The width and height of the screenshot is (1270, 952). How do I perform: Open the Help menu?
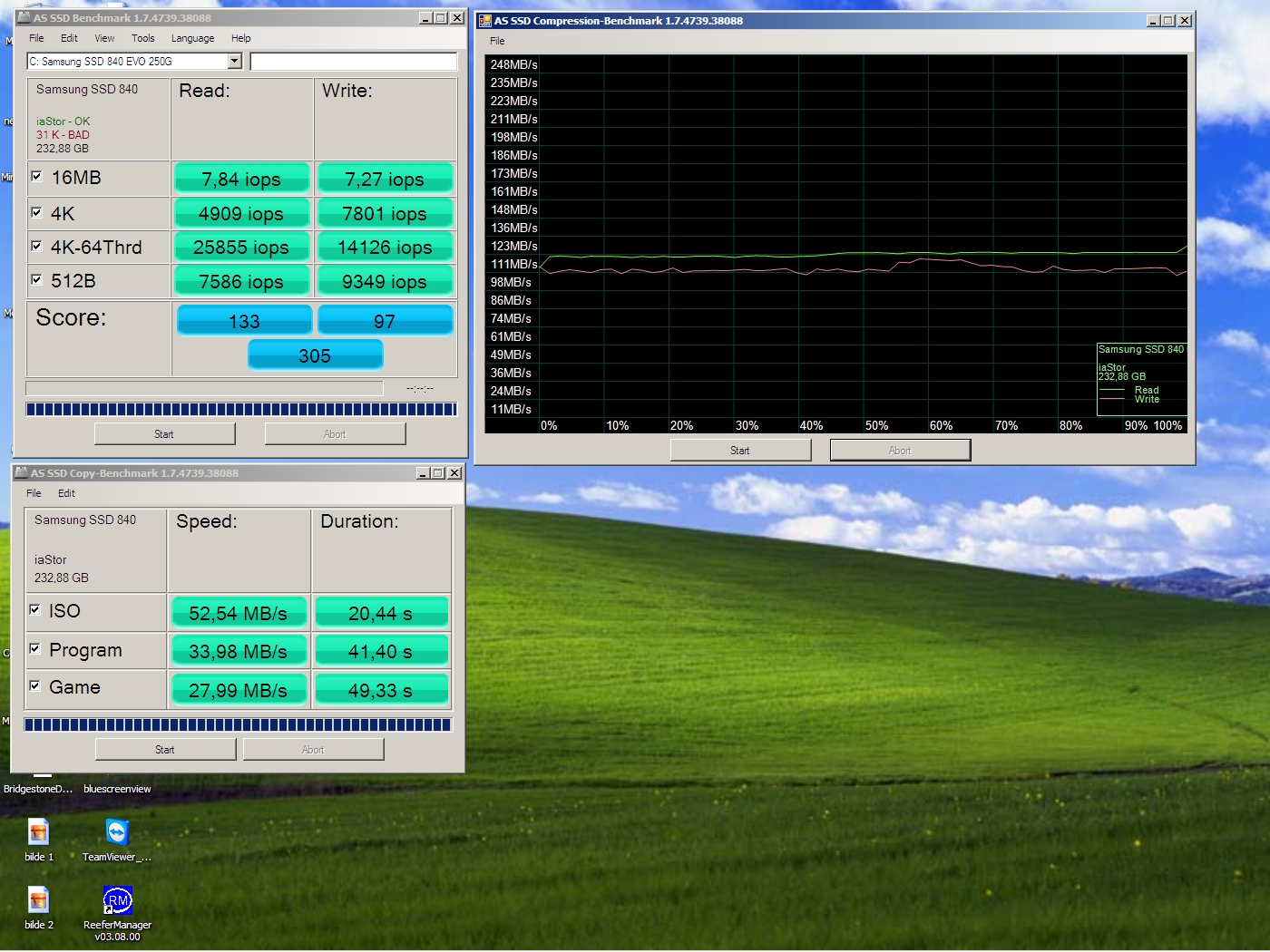coord(240,38)
